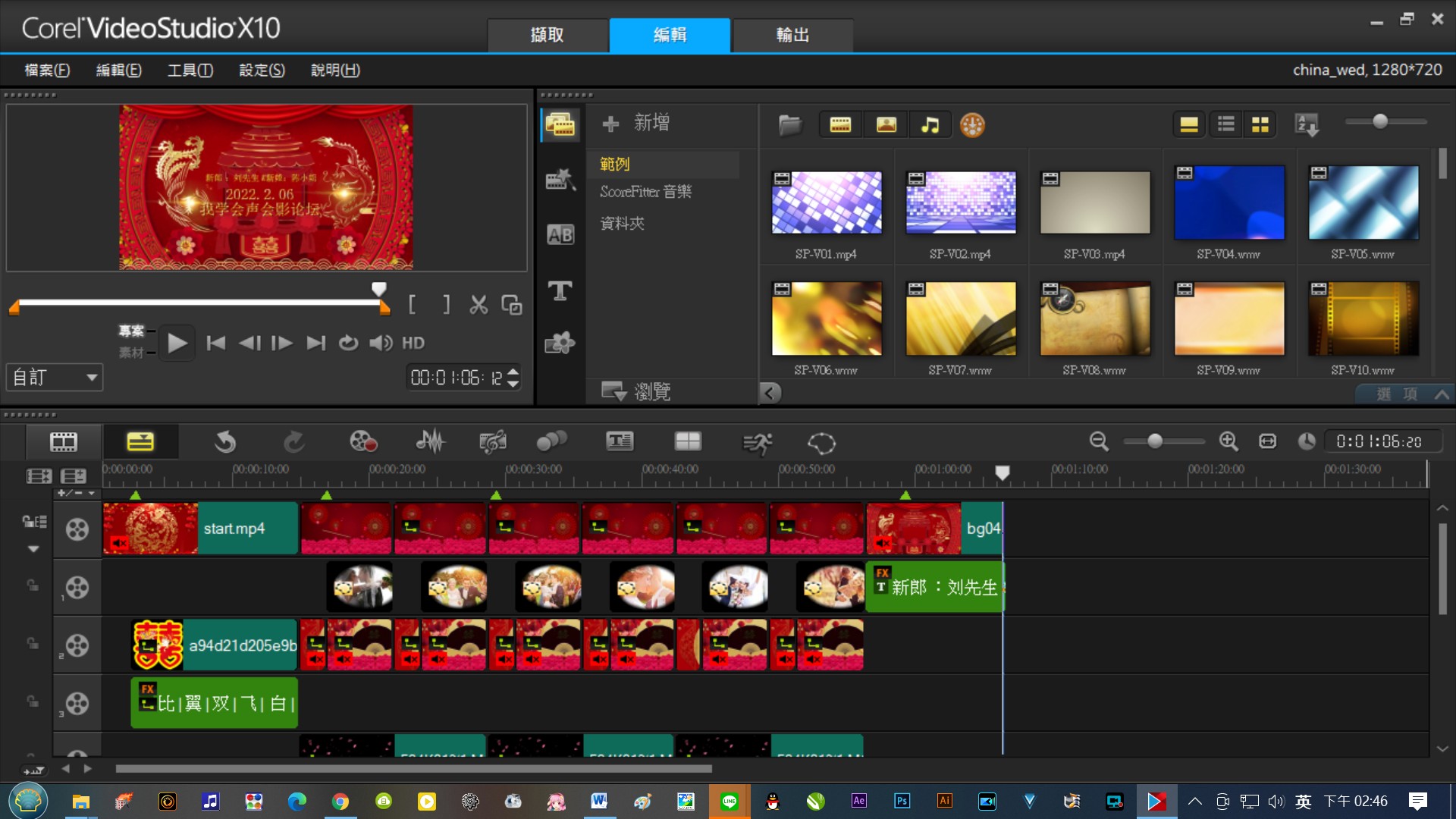Open Mask Creator icon
The image size is (1456, 819).
(821, 443)
